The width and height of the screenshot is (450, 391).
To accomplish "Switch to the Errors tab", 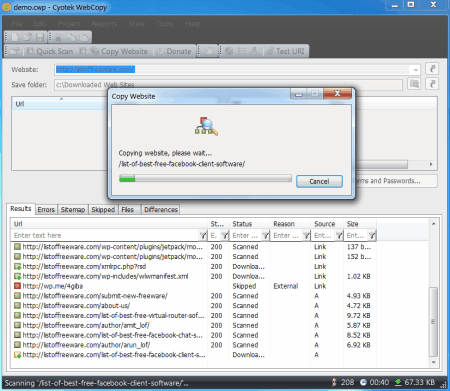I will (46, 210).
